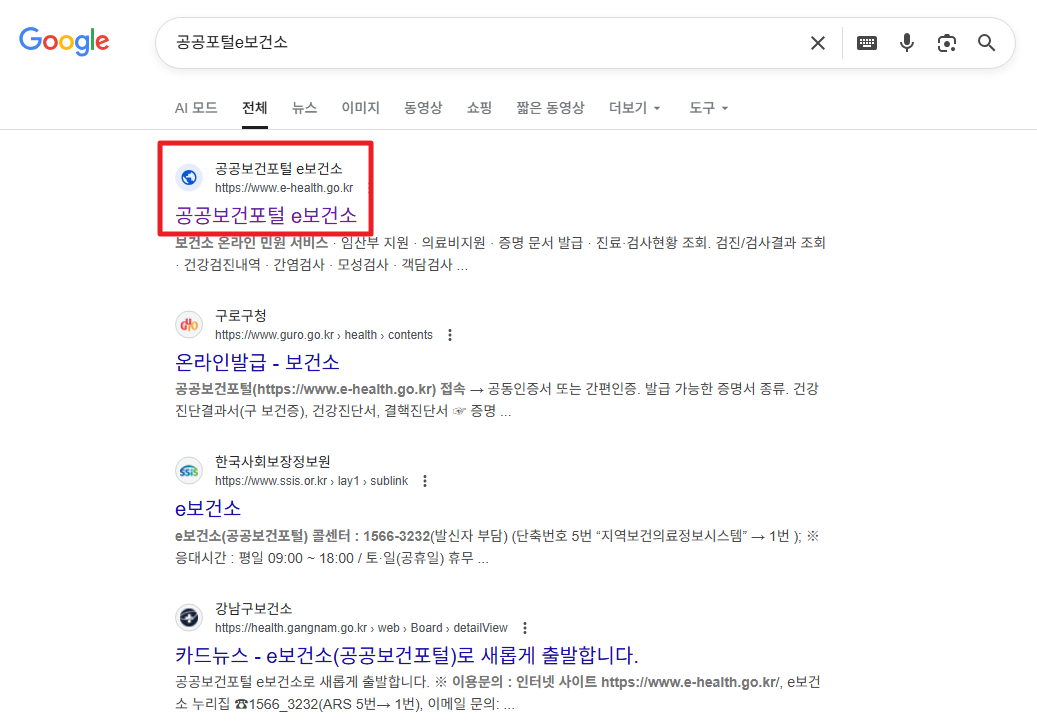The height and width of the screenshot is (728, 1037).
Task: Click the 구로구청 site favicon
Action: [x=189, y=324]
